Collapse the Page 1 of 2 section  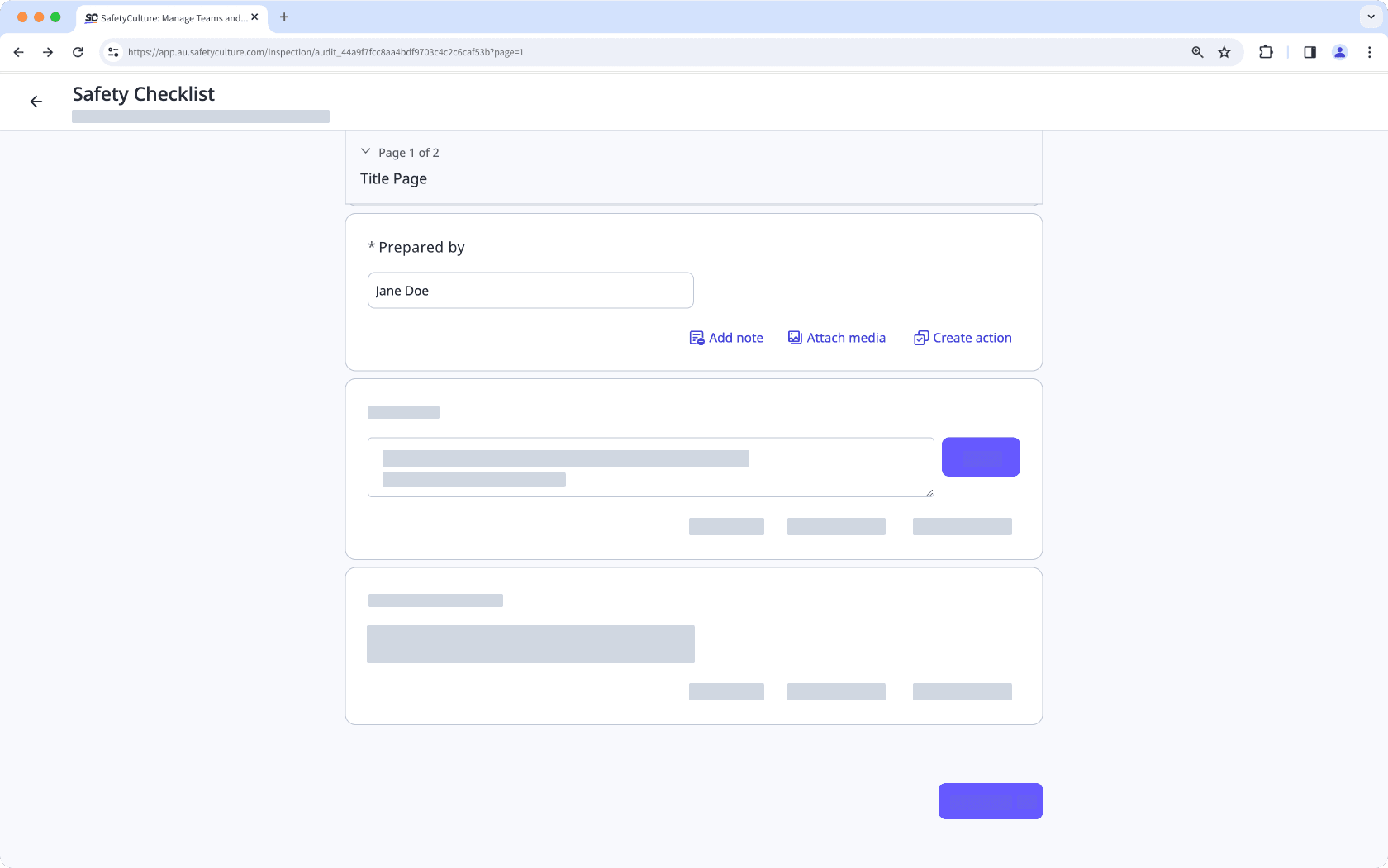[x=366, y=152]
